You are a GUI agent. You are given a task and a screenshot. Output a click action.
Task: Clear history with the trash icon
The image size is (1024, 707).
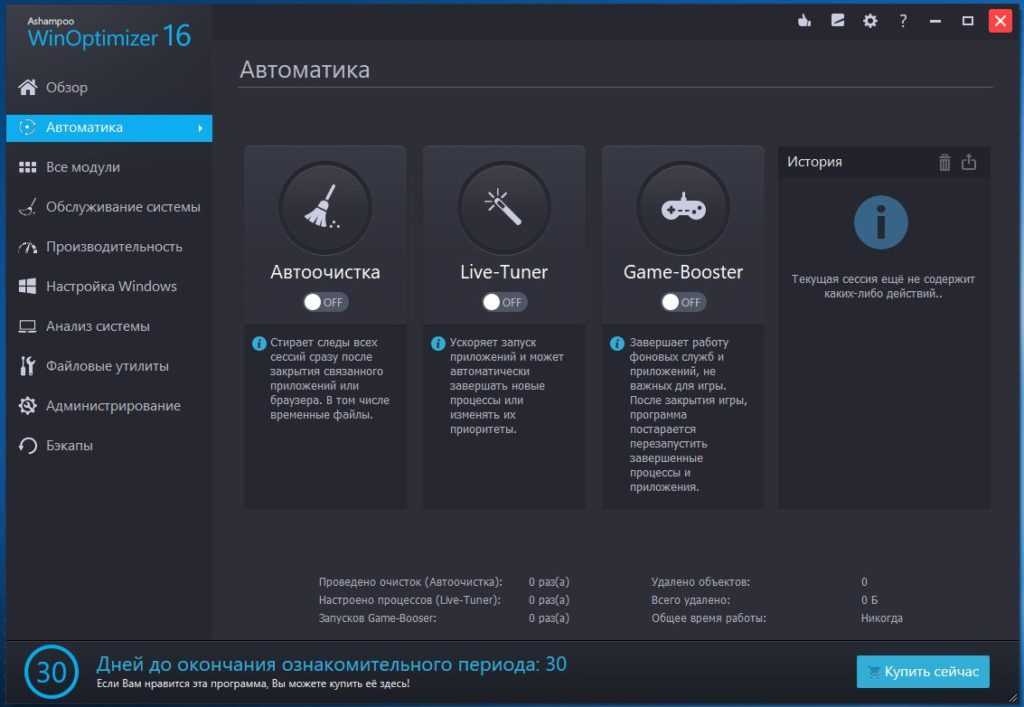coord(944,162)
